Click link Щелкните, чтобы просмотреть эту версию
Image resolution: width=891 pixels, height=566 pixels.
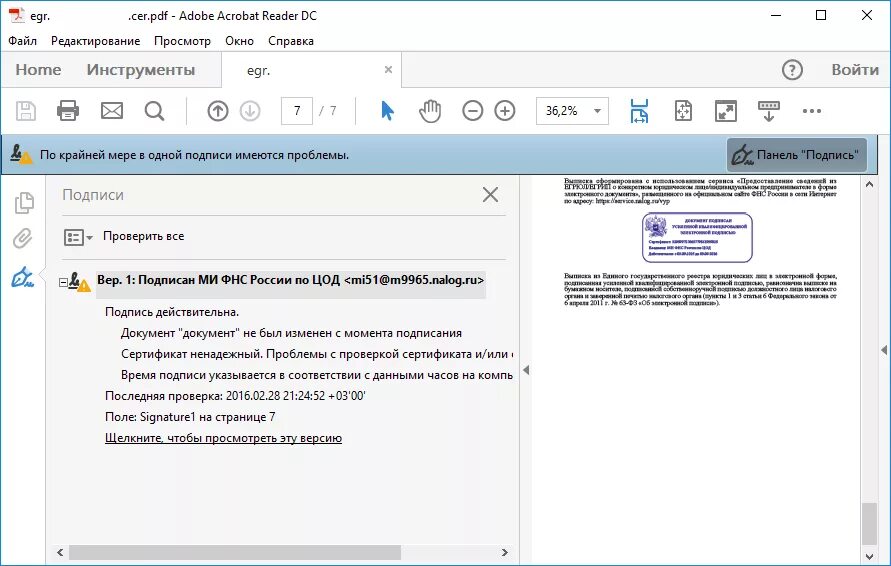223,438
